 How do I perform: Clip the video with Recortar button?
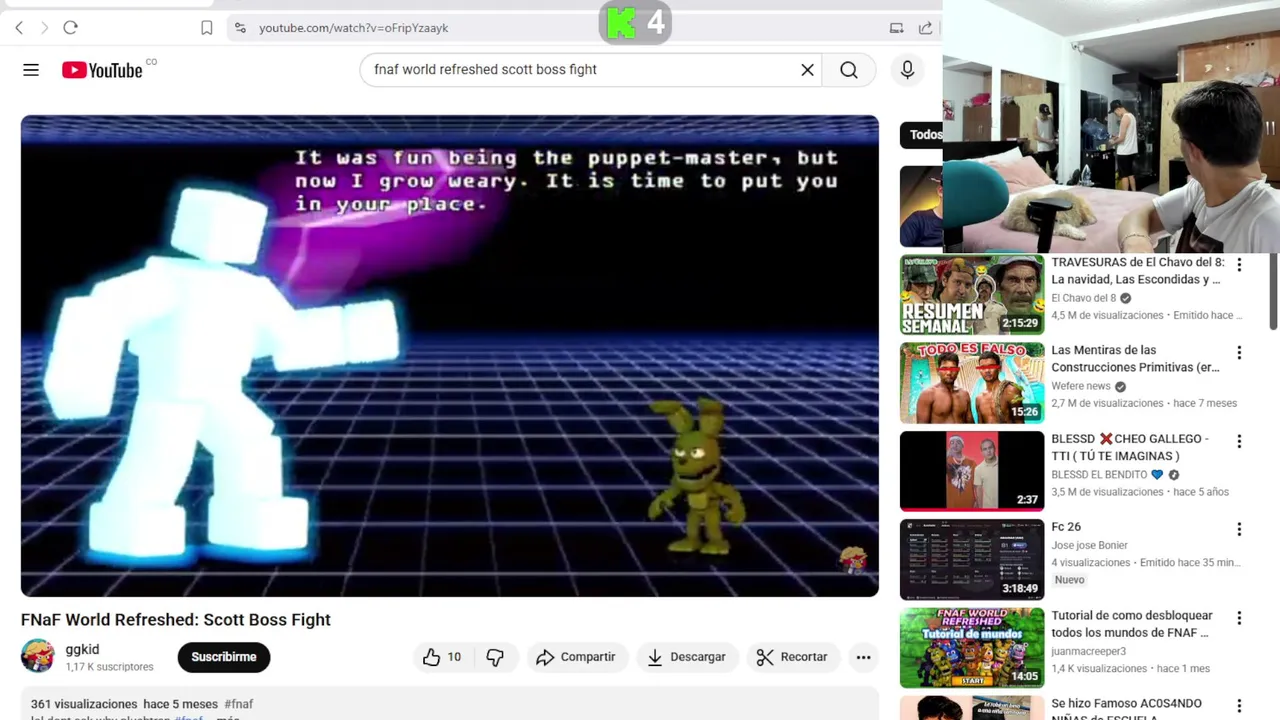click(792, 657)
